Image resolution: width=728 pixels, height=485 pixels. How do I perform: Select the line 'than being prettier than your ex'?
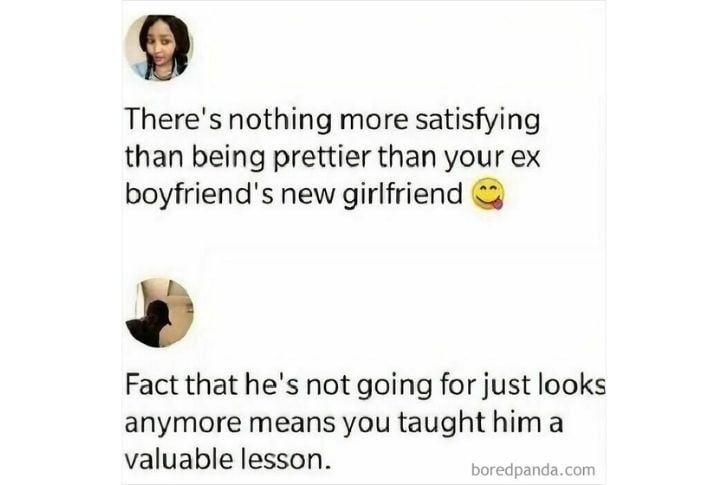[332, 157]
